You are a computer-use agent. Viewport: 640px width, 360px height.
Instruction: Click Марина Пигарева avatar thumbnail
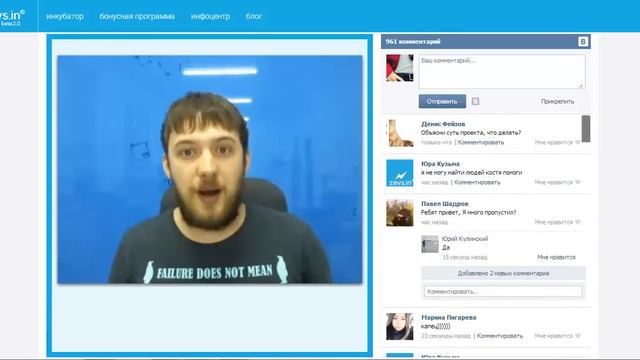click(x=400, y=327)
